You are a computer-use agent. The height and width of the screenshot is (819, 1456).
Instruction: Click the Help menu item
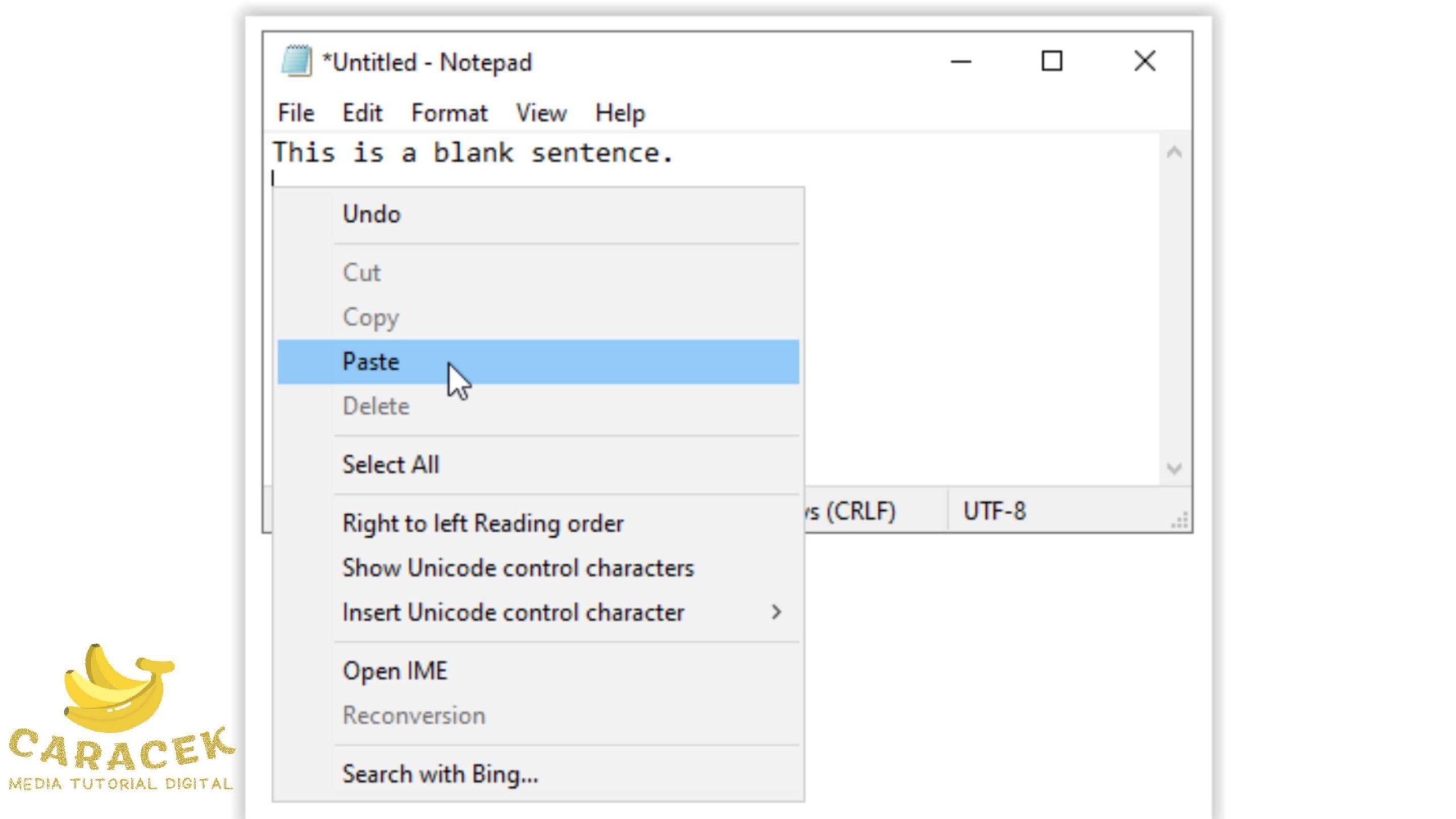point(620,112)
